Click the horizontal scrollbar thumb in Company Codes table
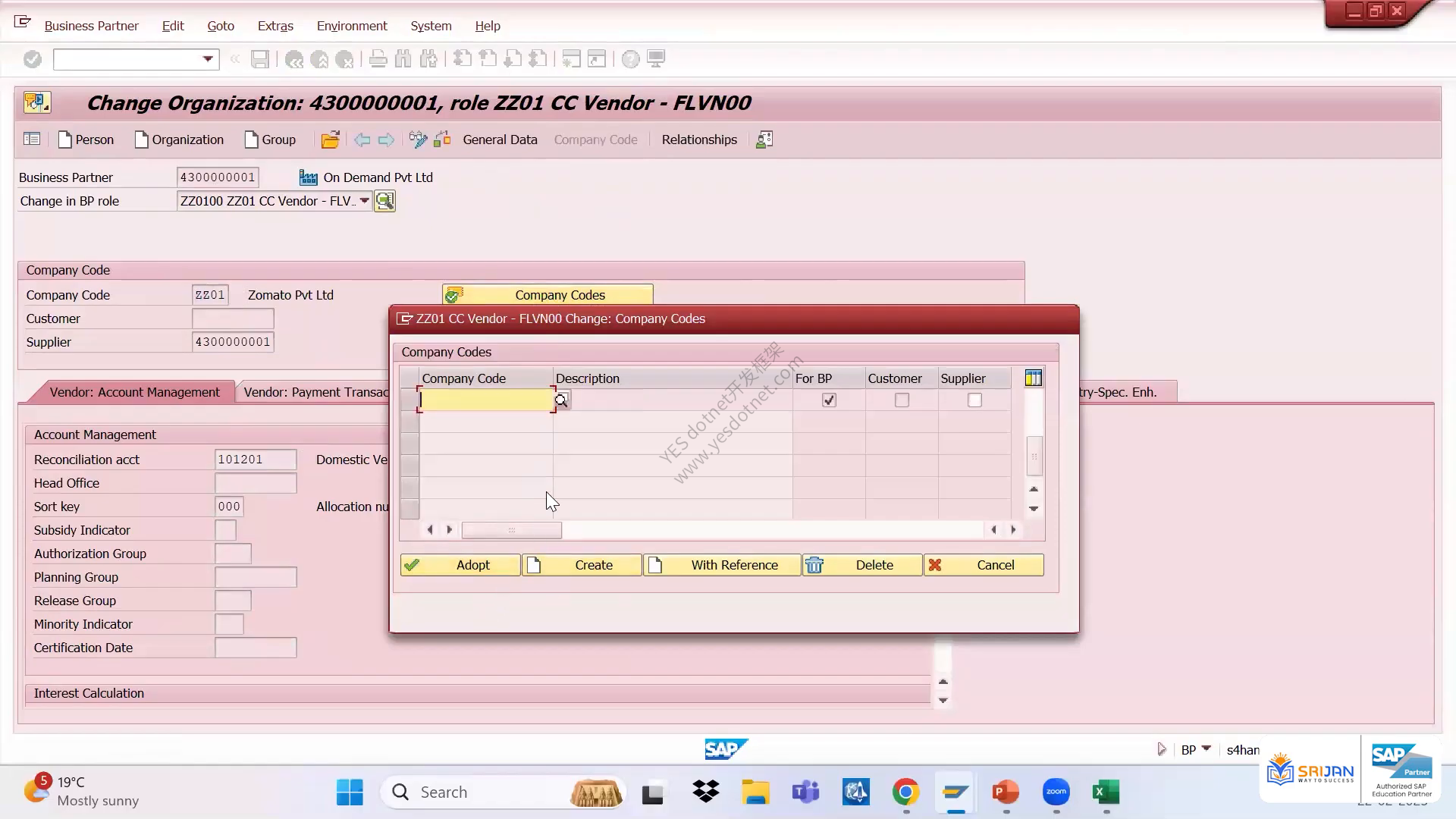The width and height of the screenshot is (1456, 819). click(512, 530)
